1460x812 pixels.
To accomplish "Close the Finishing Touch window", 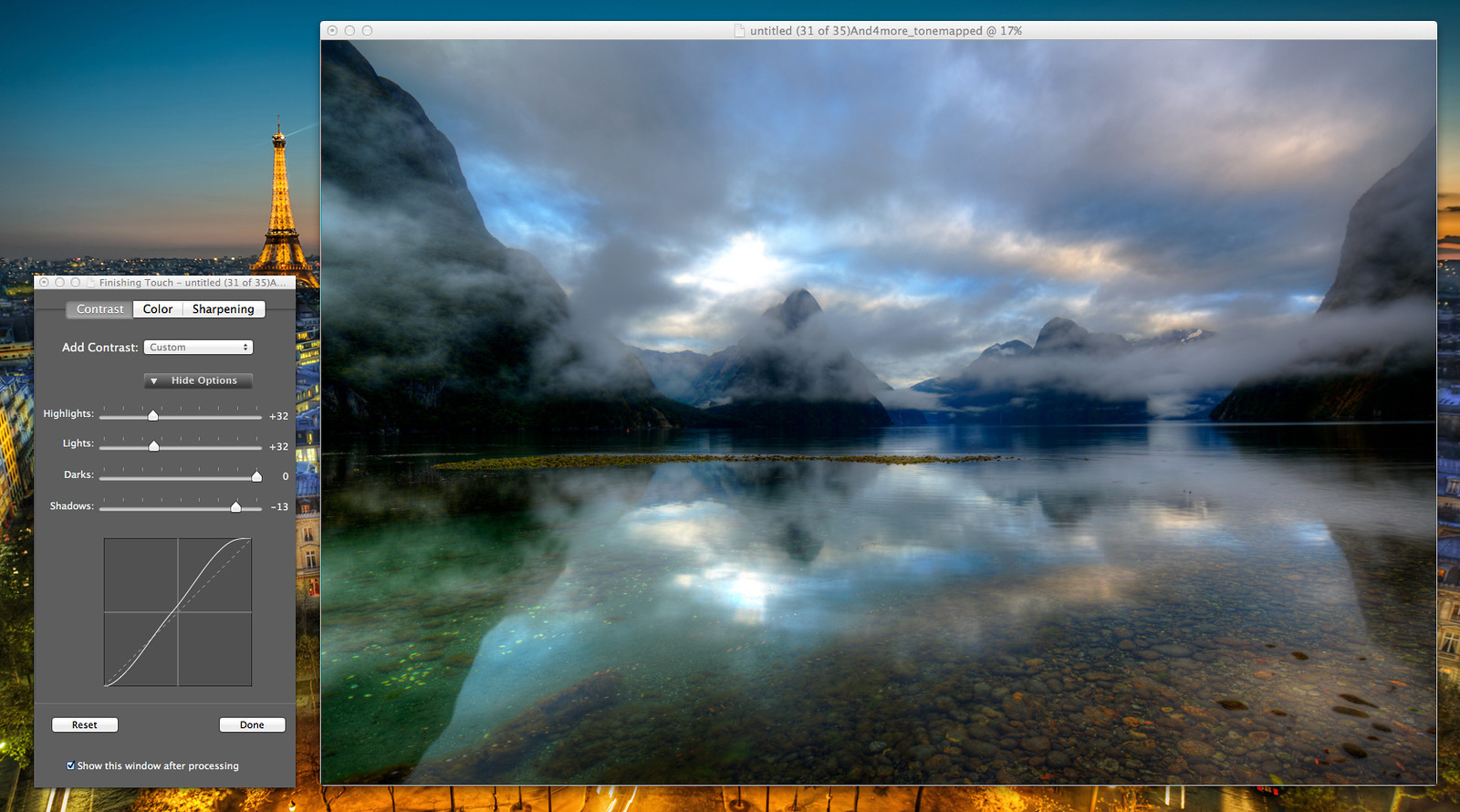I will point(44,283).
